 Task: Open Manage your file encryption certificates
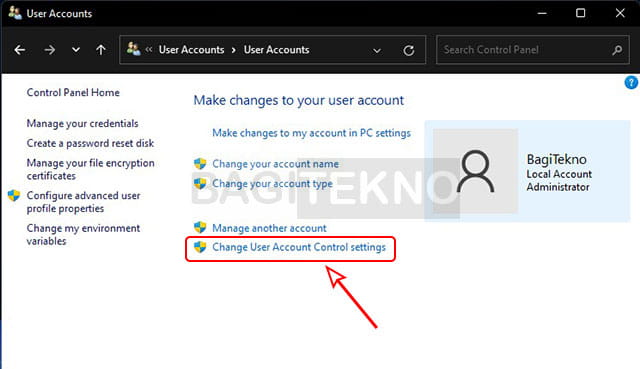pyautogui.click(x=90, y=169)
